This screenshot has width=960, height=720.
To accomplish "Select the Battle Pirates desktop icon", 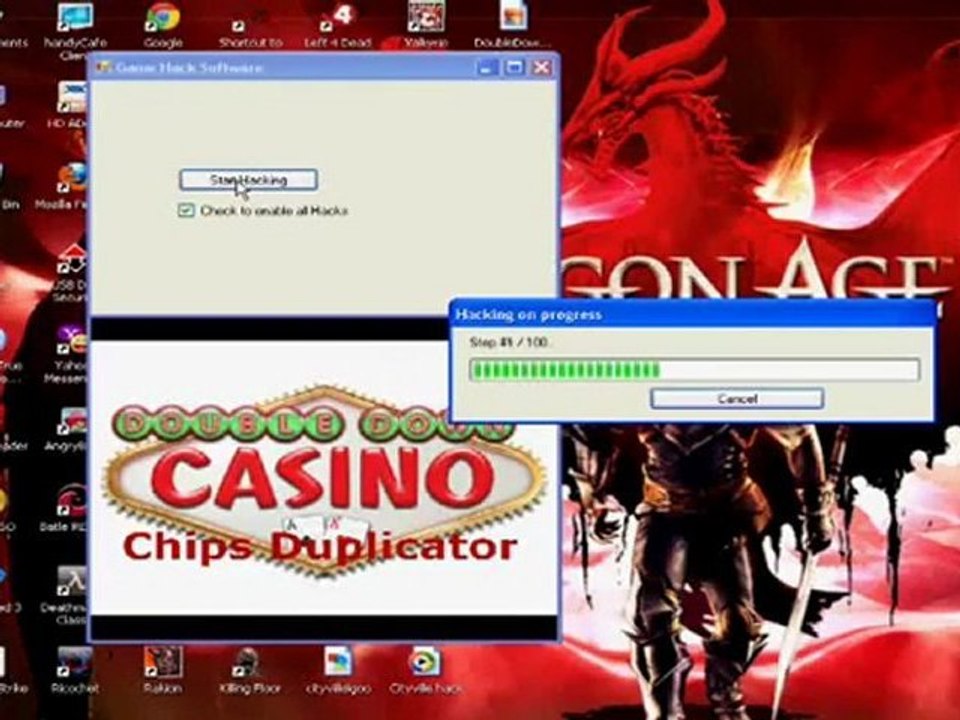I will point(67,509).
